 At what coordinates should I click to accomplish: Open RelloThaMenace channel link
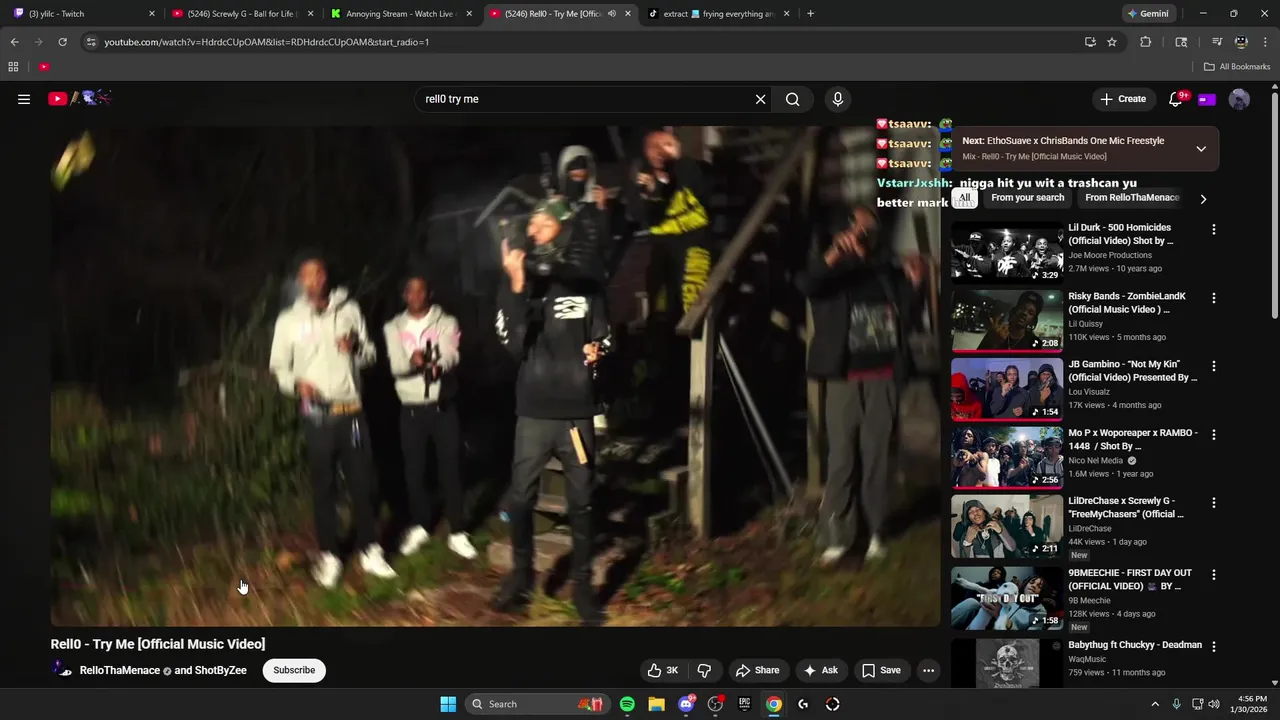click(120, 670)
